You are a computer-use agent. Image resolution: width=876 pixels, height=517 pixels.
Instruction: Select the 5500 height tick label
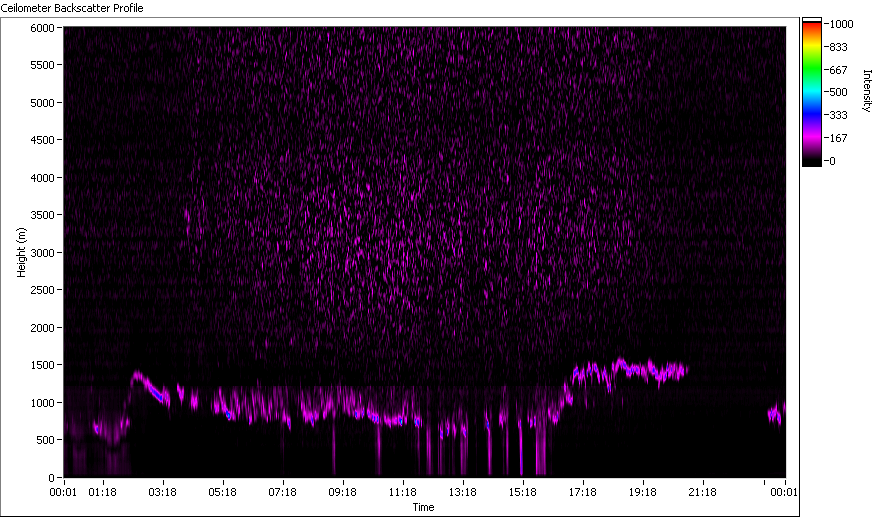point(42,65)
